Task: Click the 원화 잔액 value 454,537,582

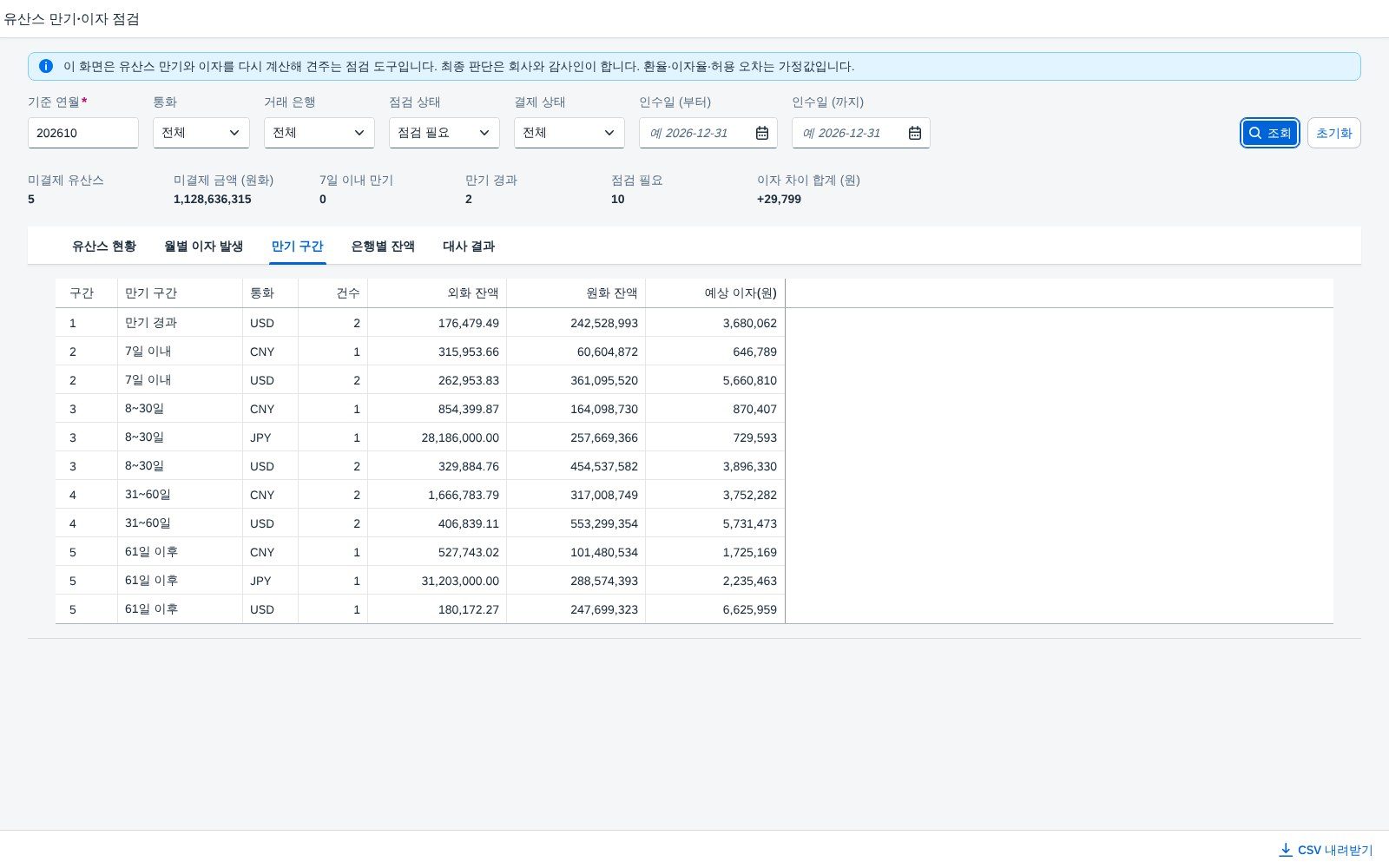Action: 604,466
